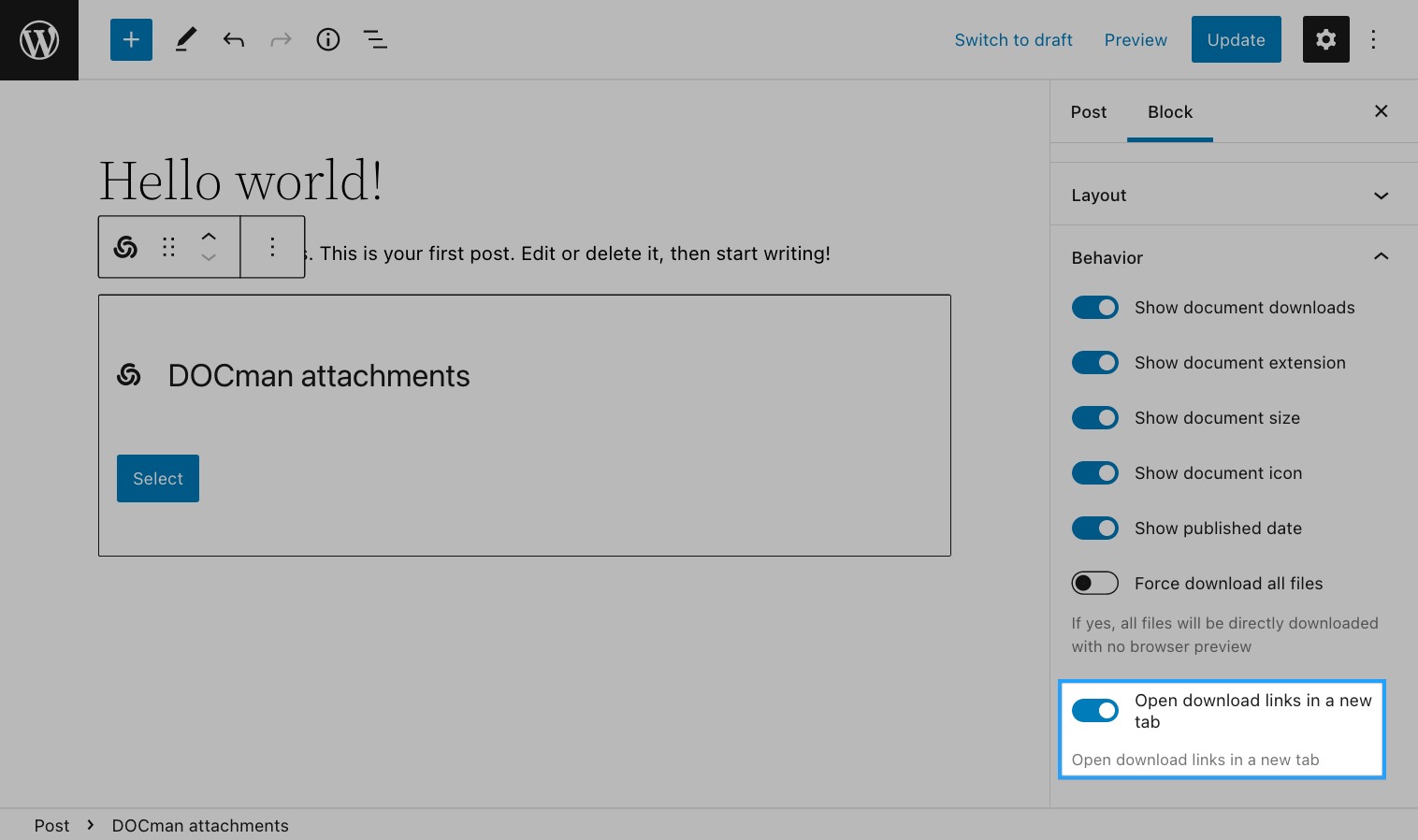Screen dimensions: 1418x840
Task: Toggle Show document size switch
Action: point(1094,418)
